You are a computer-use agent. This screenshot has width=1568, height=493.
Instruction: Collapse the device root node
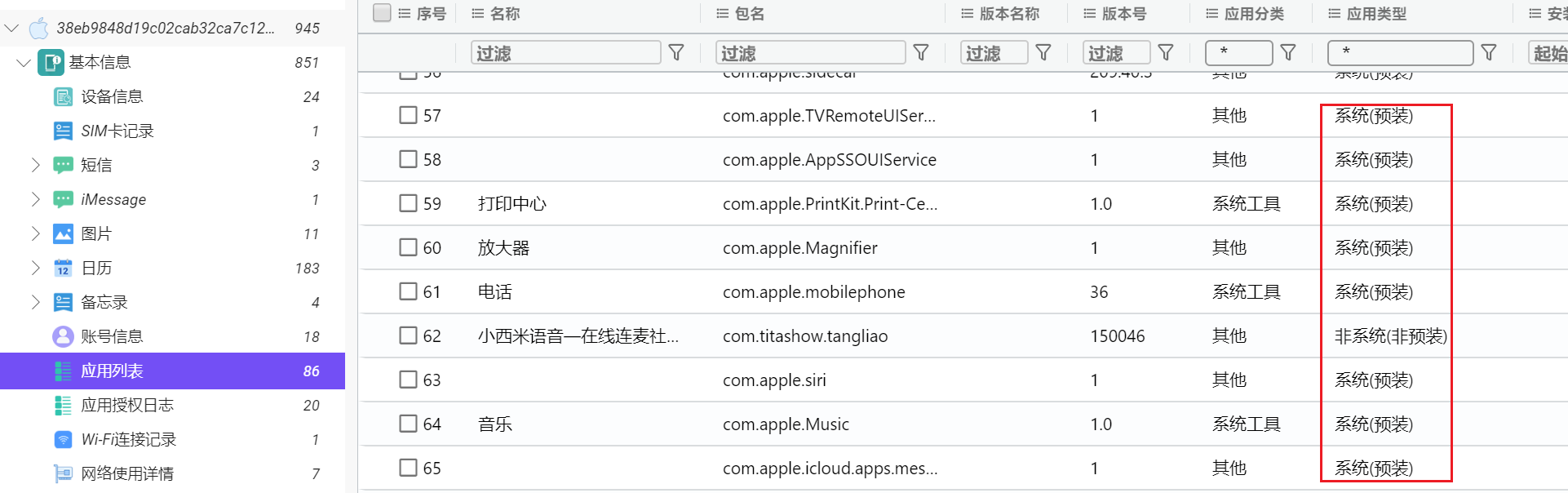[11, 29]
